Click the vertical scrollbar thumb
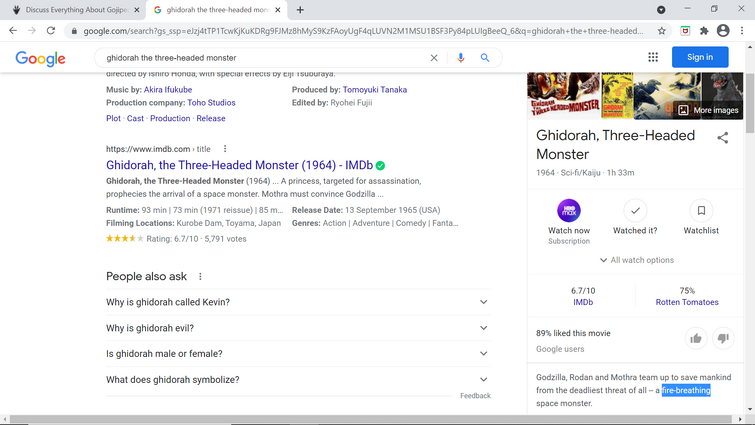Viewport: 755px width, 425px height. [x=750, y=103]
